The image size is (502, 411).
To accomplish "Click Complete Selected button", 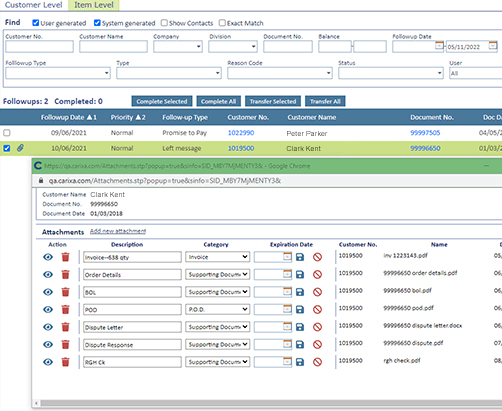I will pos(162,101).
